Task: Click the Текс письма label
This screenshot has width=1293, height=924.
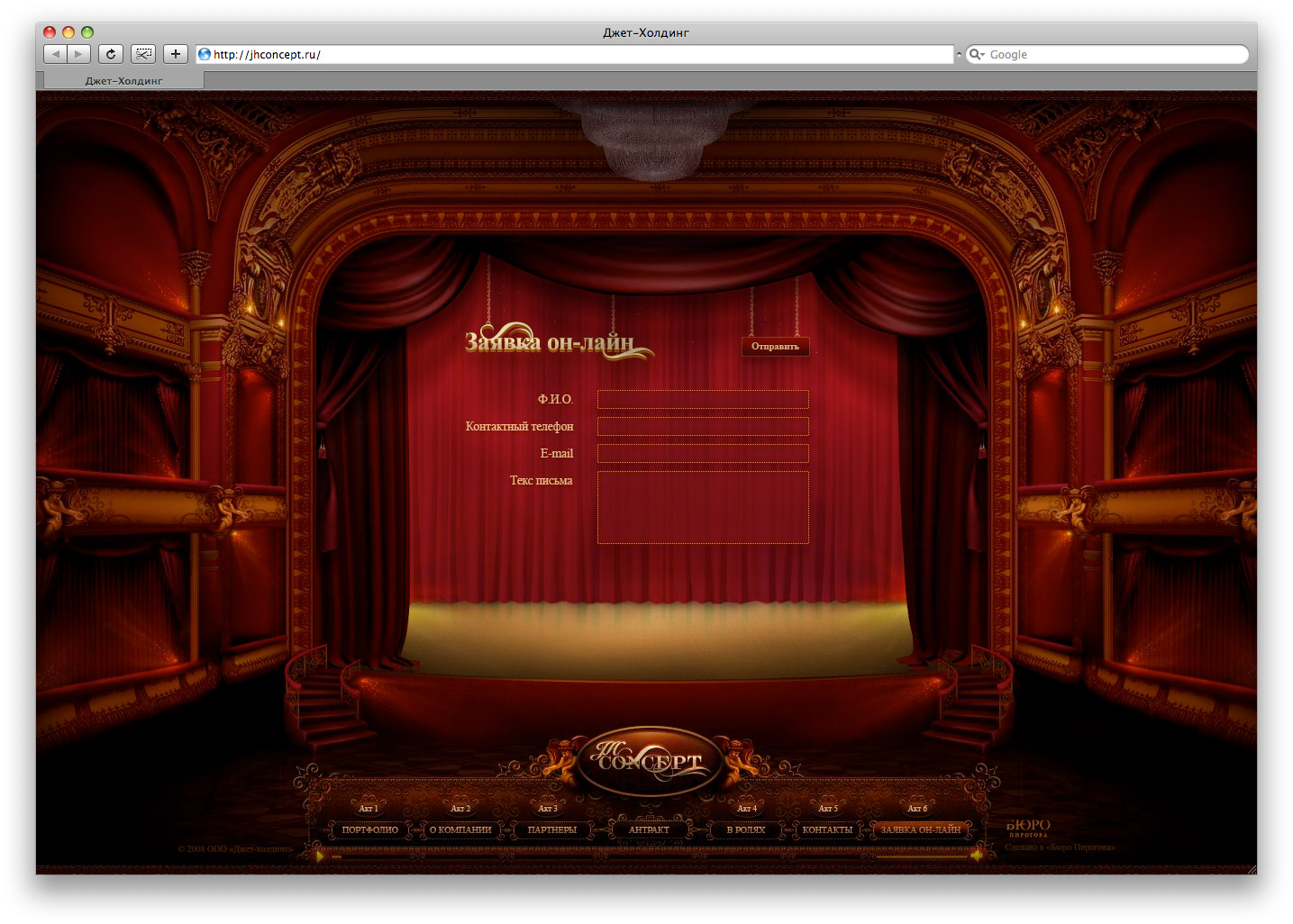Action: point(541,480)
